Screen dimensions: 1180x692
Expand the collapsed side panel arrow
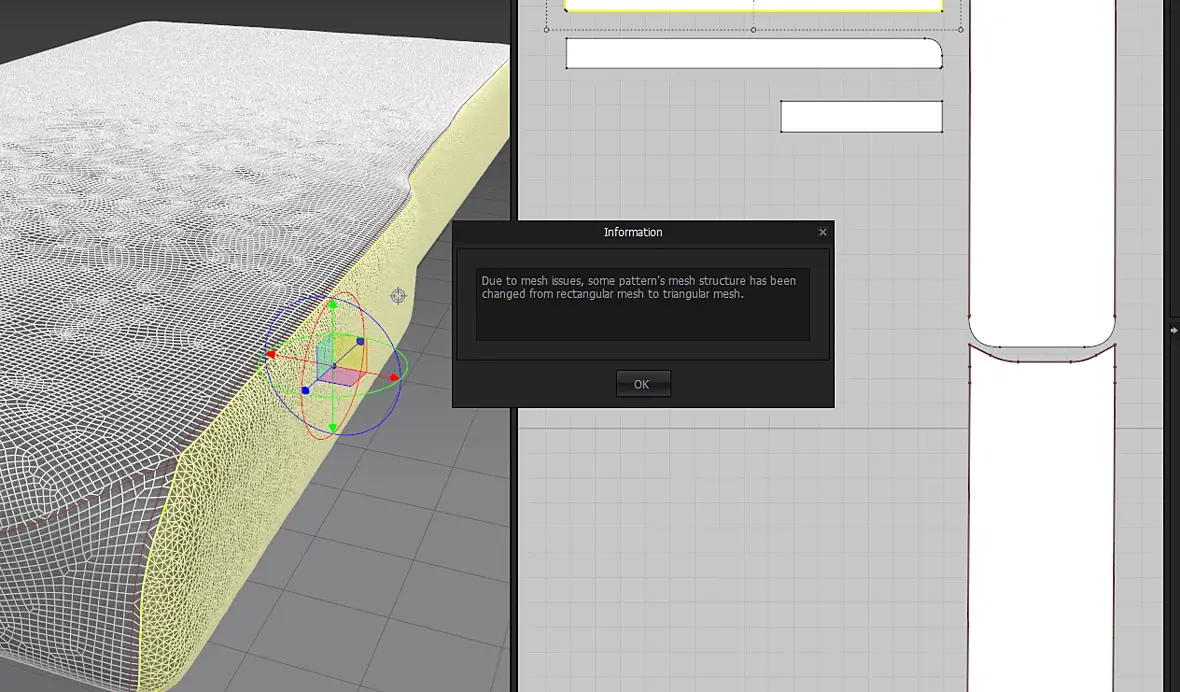tap(1173, 330)
